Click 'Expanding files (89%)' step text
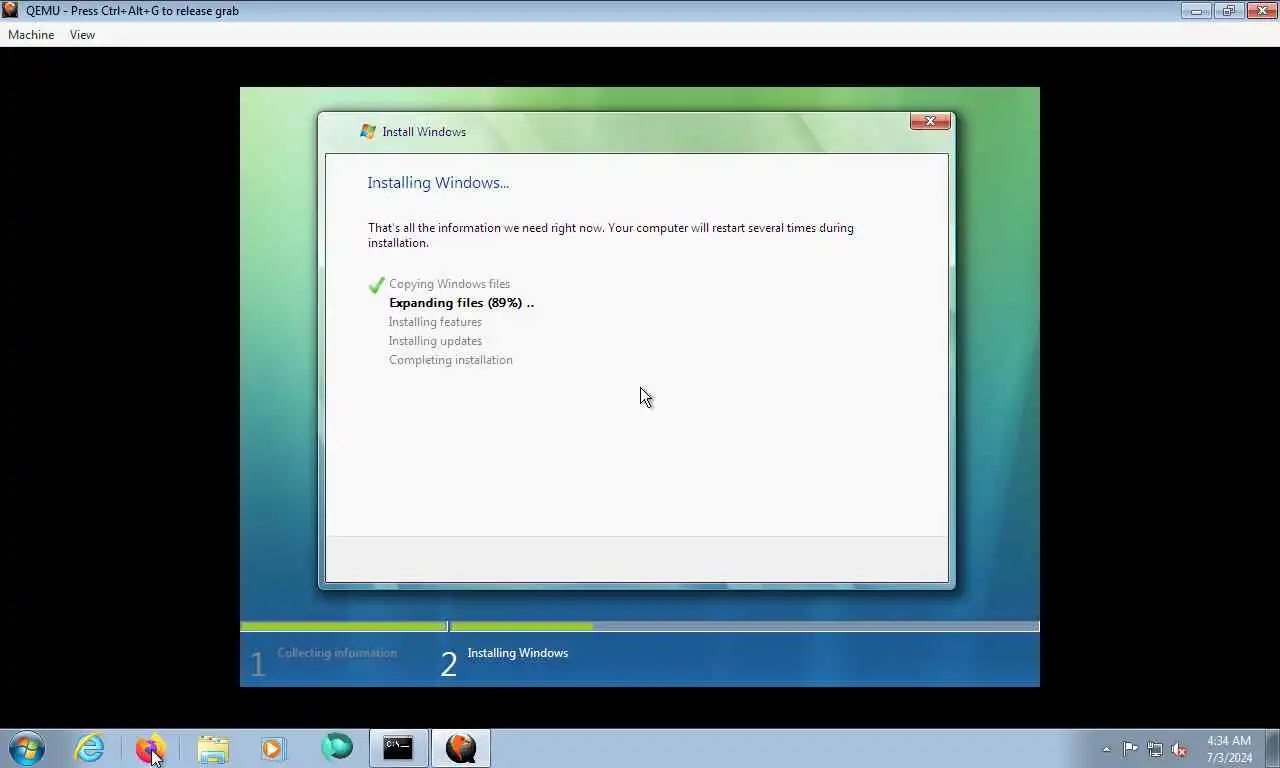Screen dimensions: 1280x768 (x=461, y=303)
